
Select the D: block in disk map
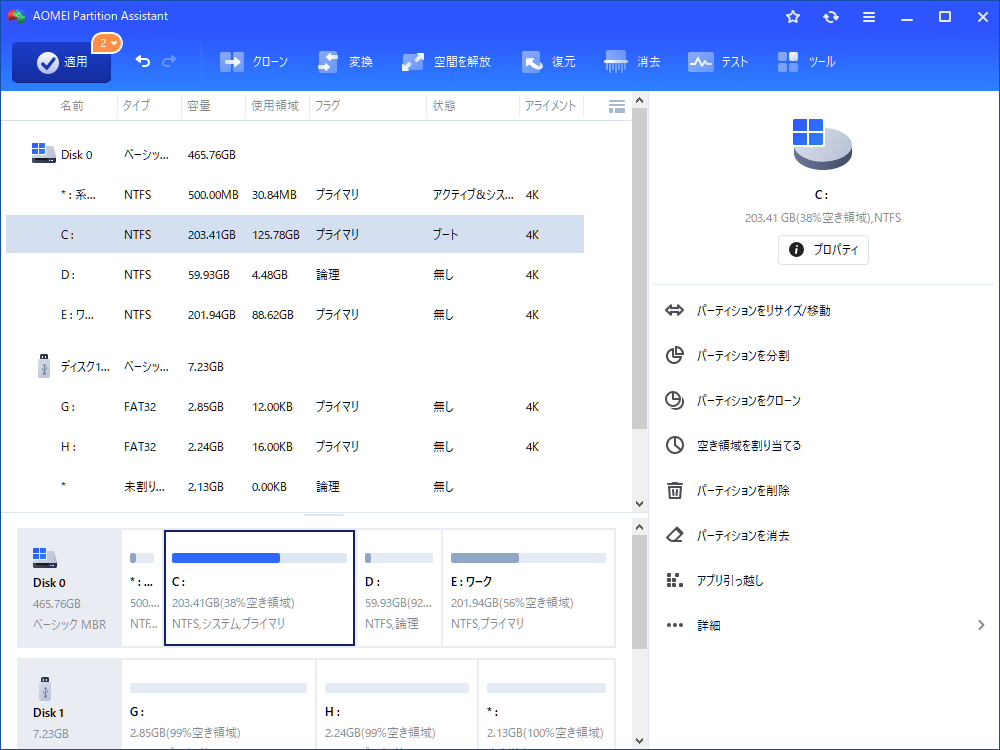399,588
